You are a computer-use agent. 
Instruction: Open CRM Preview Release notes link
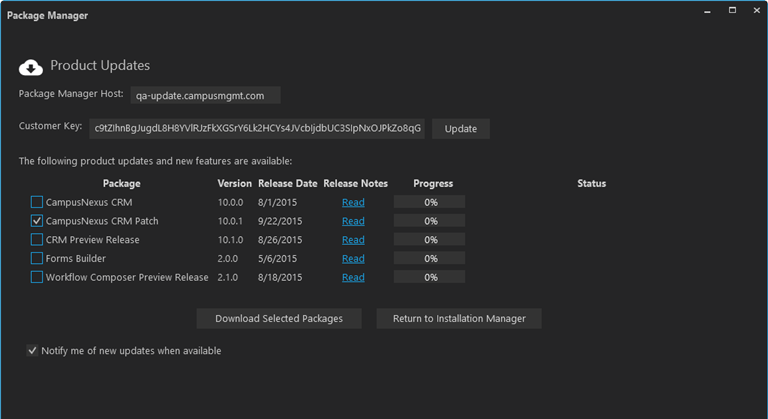(x=353, y=240)
